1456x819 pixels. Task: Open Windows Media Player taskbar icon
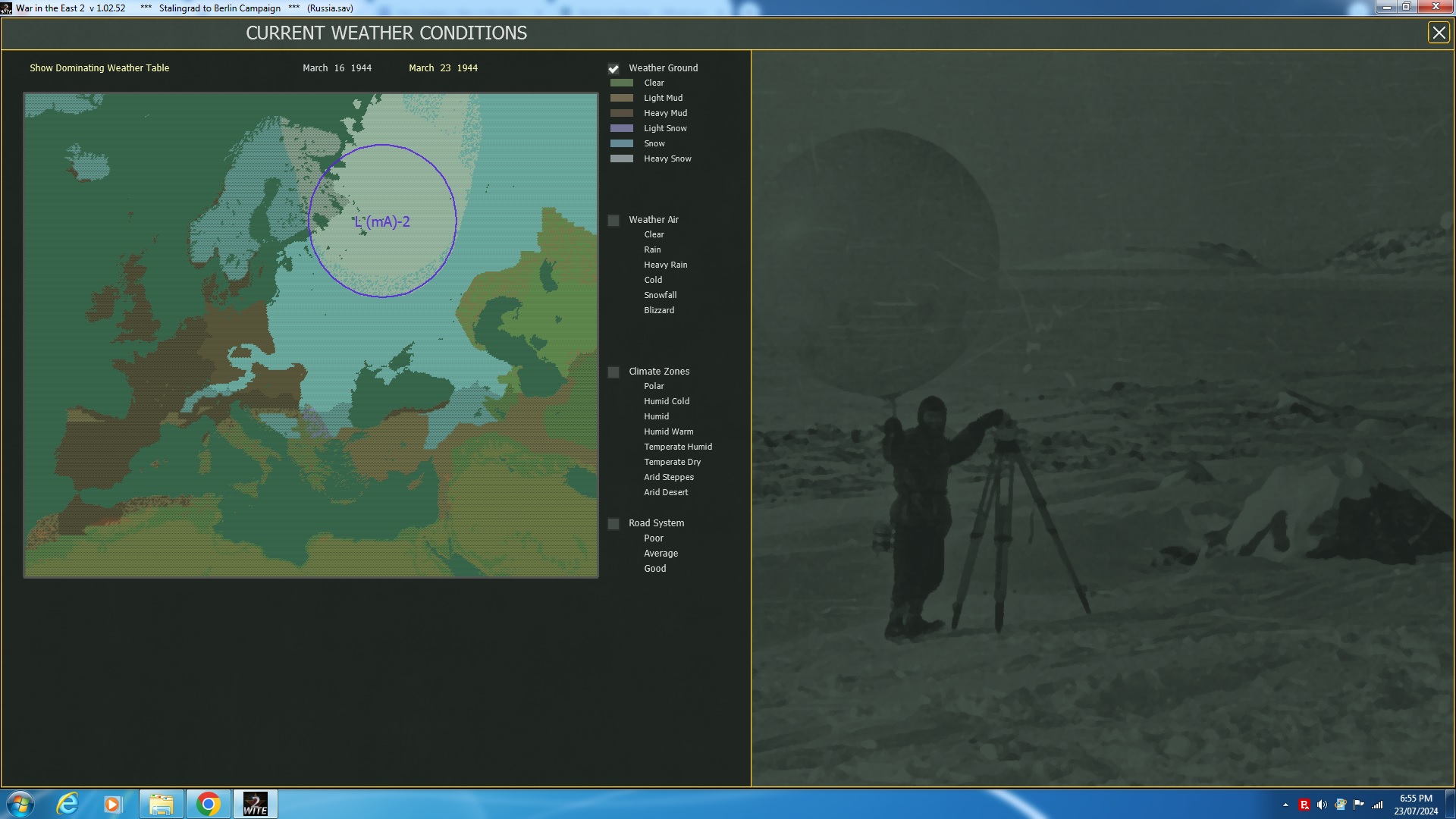[x=113, y=805]
